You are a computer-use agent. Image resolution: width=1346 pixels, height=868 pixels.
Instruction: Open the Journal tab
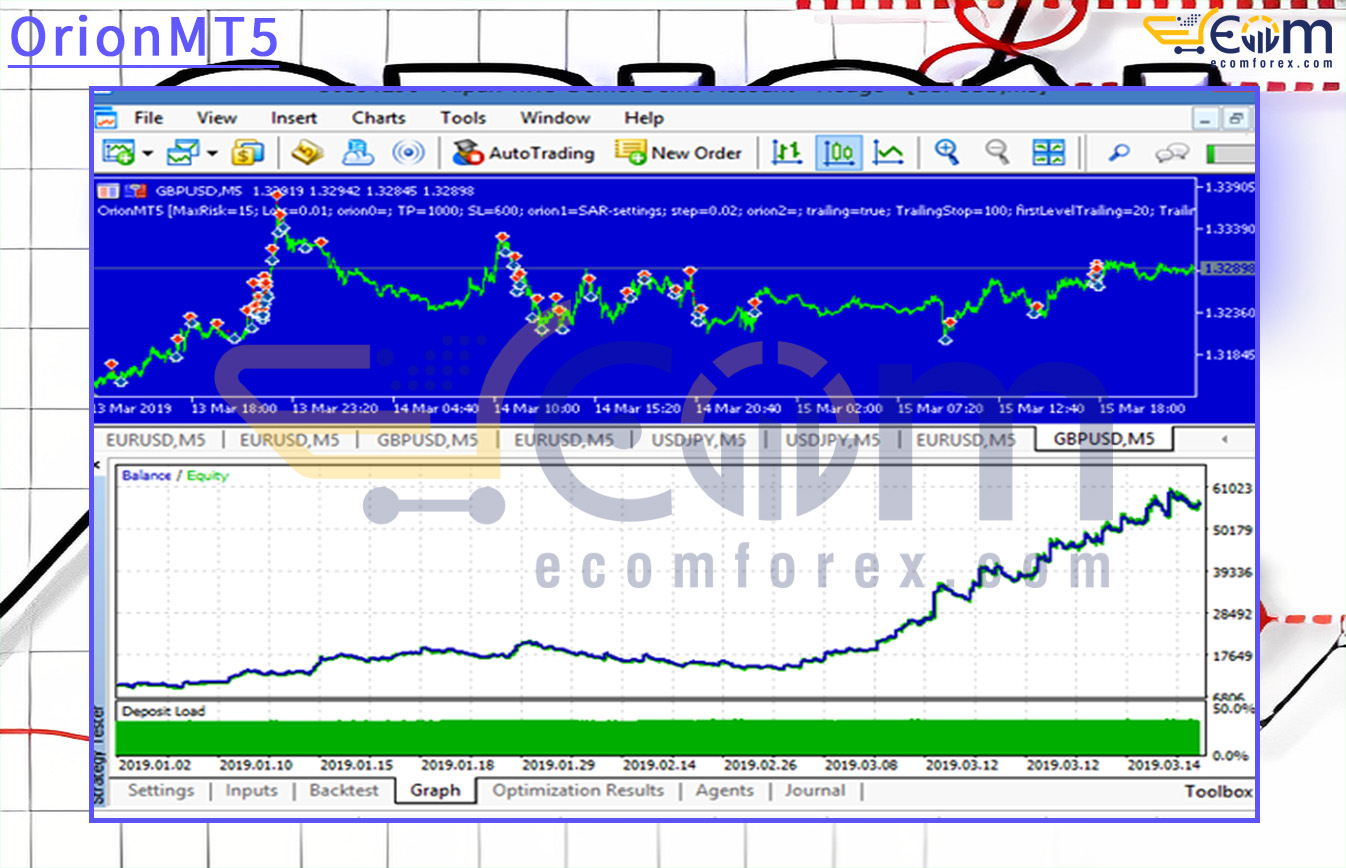814,790
